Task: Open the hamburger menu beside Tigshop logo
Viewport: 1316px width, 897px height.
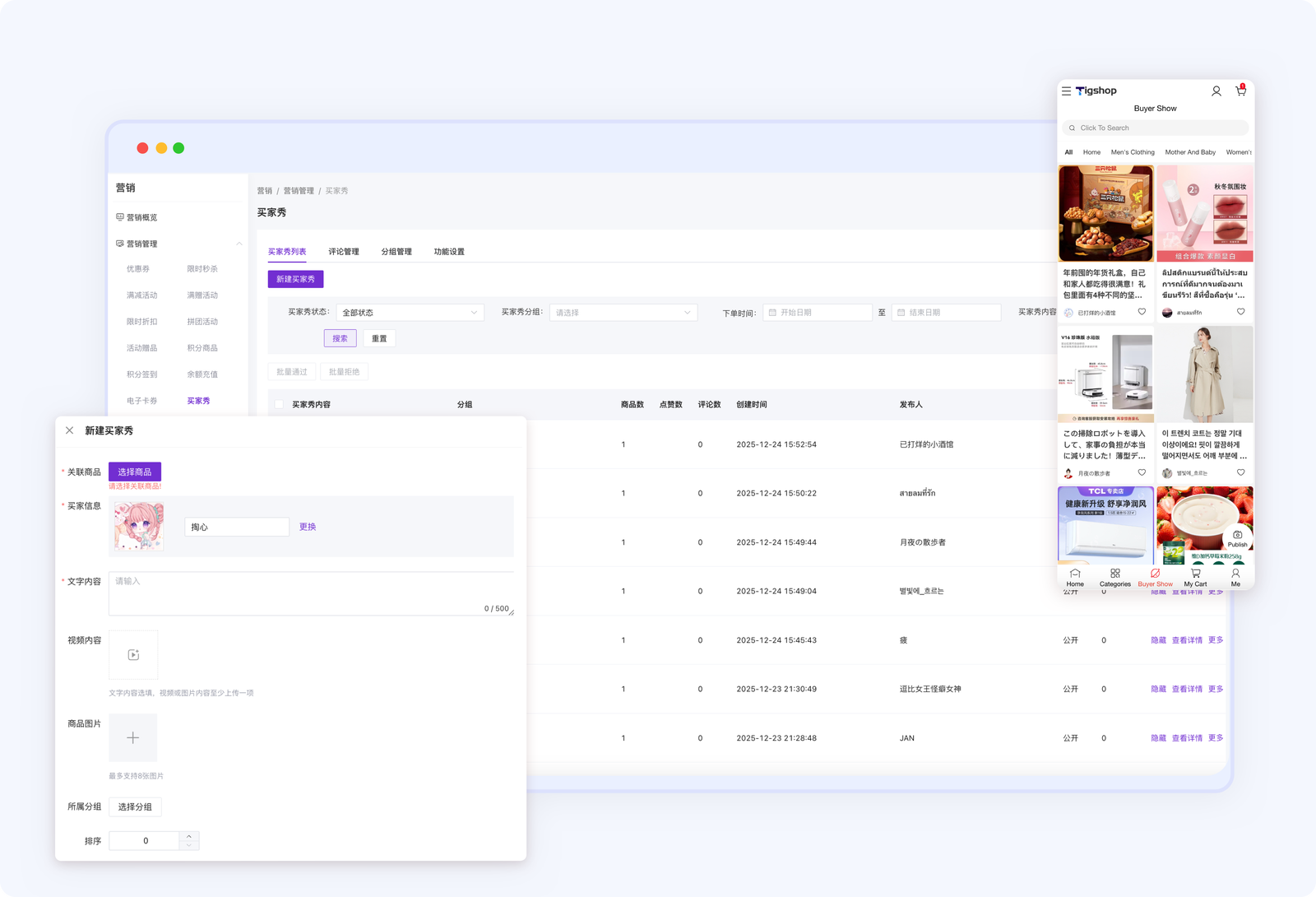Action: point(1066,91)
